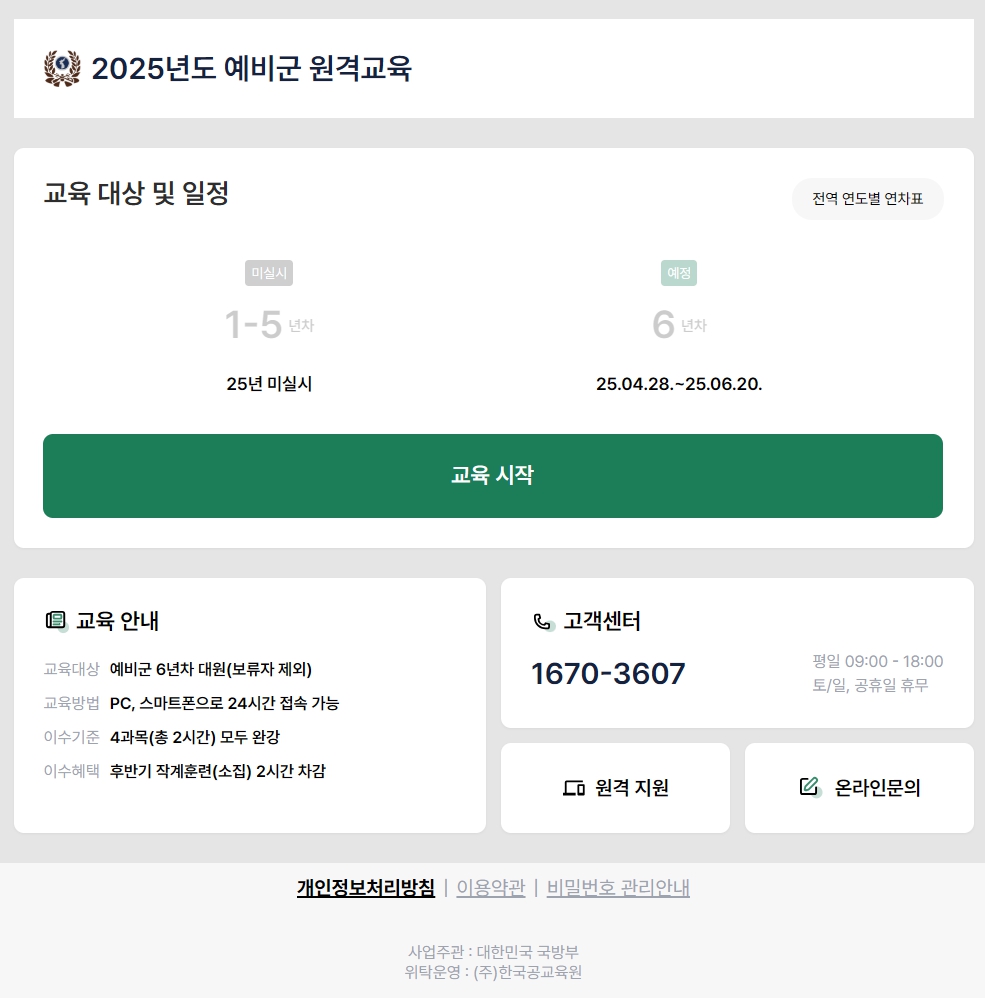Open the 온라인문의 card
Image resolution: width=985 pixels, height=998 pixels.
pos(859,787)
